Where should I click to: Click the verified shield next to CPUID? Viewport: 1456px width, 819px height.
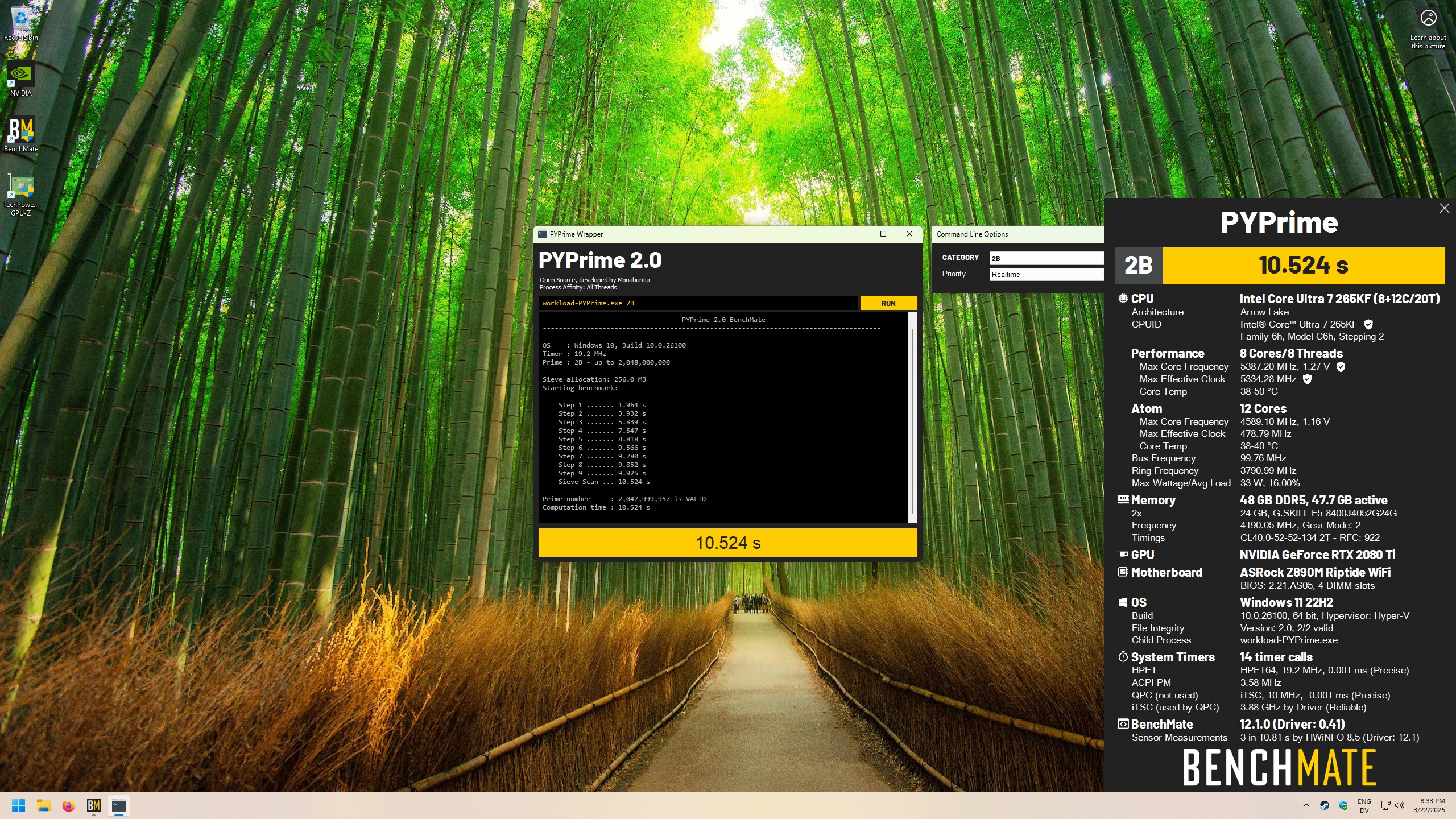[1368, 324]
